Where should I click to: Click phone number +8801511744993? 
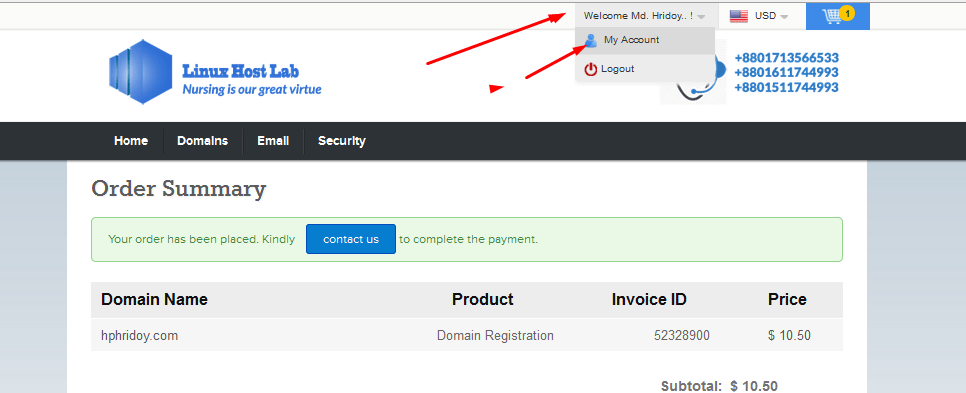coord(787,87)
